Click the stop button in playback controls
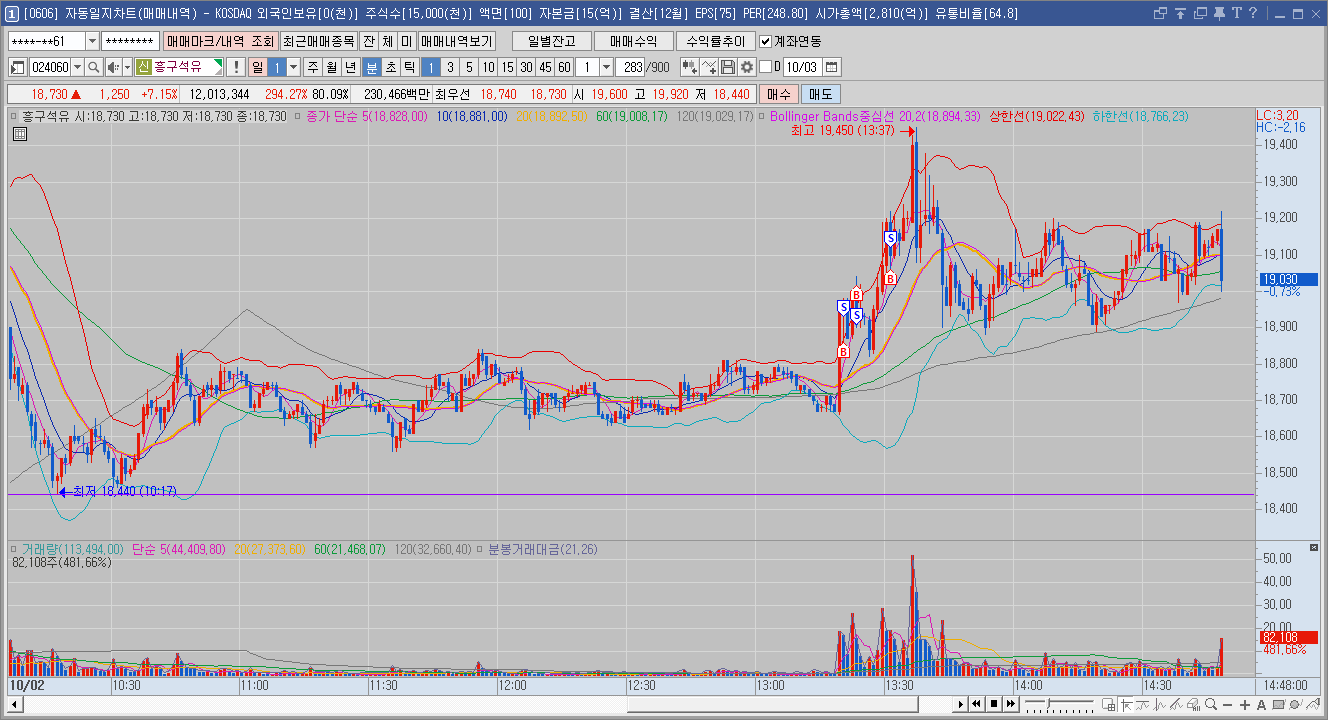The width and height of the screenshot is (1328, 720). pyautogui.click(x=993, y=705)
